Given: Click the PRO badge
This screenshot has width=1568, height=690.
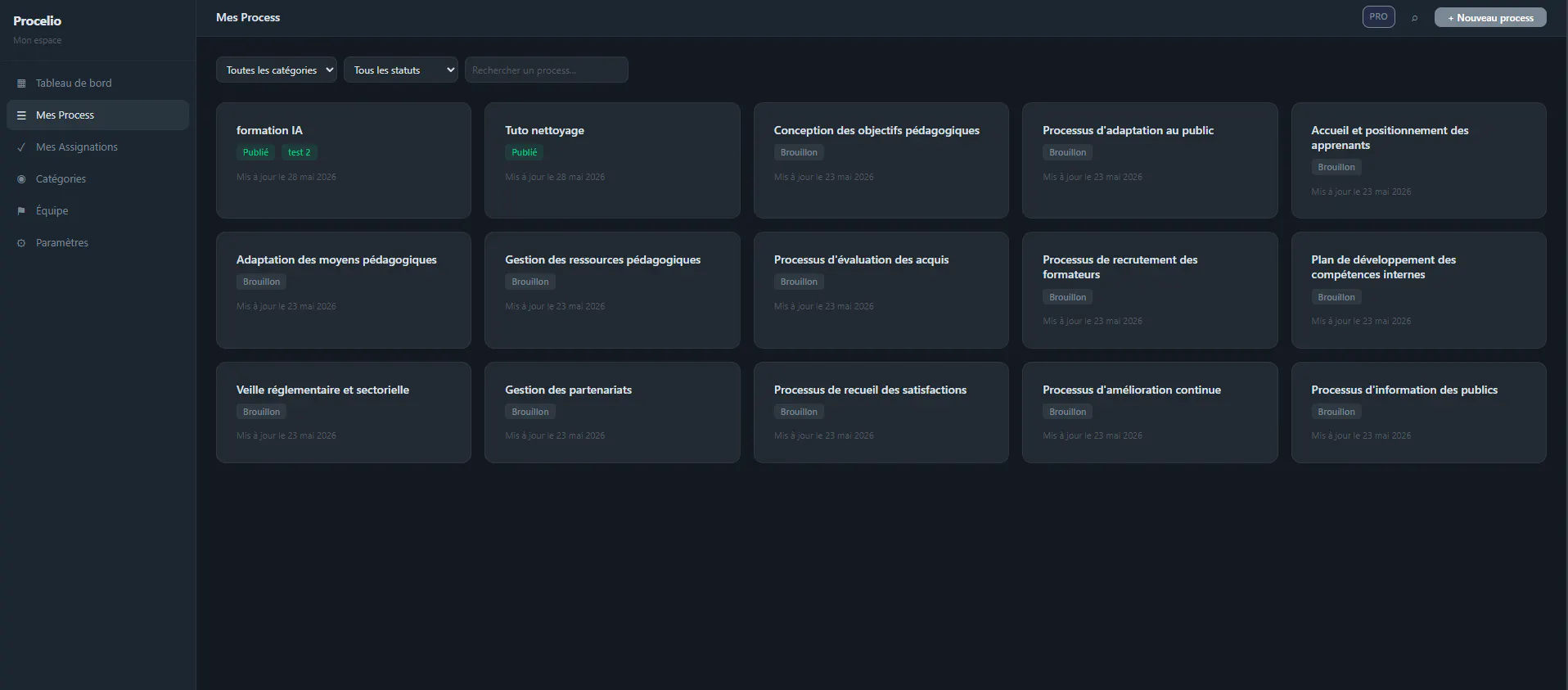Looking at the screenshot, I should coord(1378,17).
